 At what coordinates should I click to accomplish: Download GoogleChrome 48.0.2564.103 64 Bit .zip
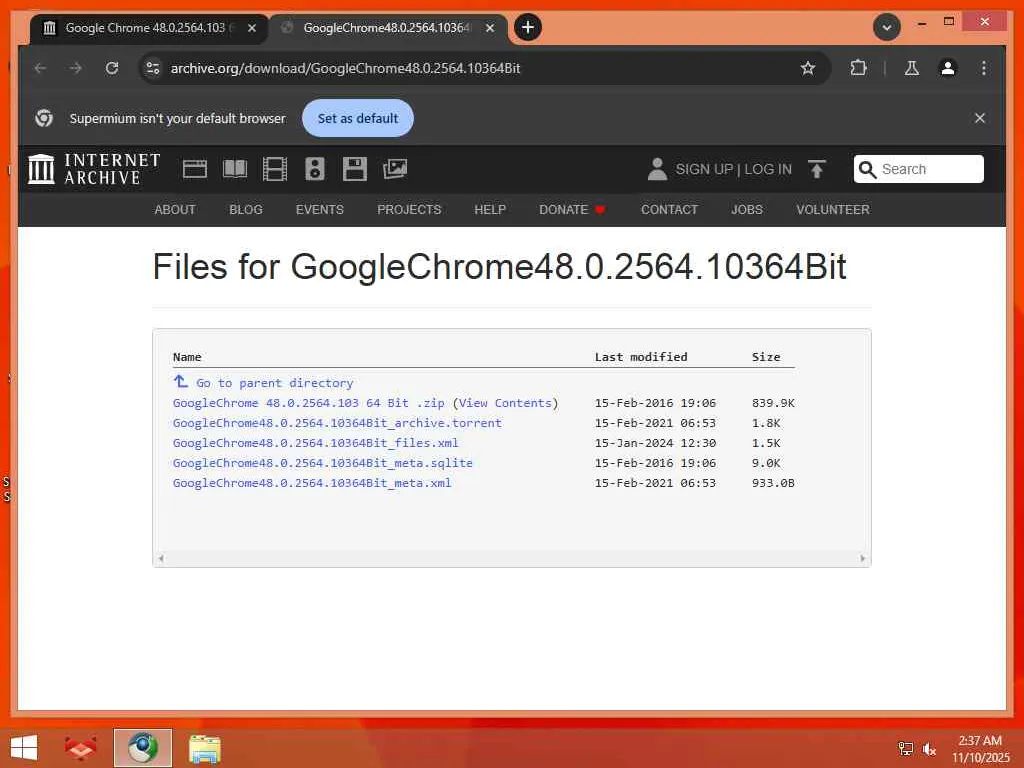308,403
